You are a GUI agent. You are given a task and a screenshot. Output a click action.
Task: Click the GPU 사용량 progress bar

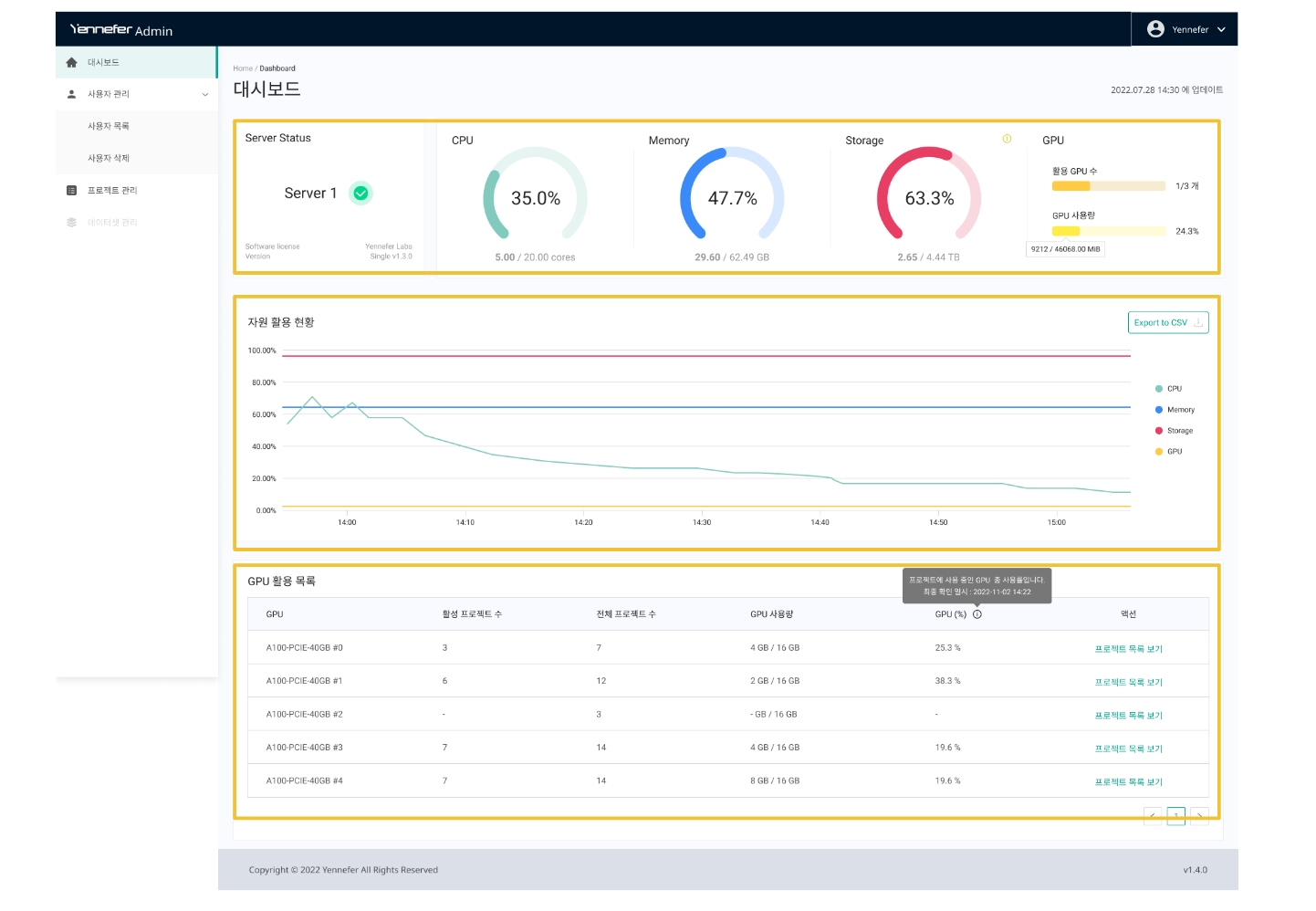tap(1108, 231)
